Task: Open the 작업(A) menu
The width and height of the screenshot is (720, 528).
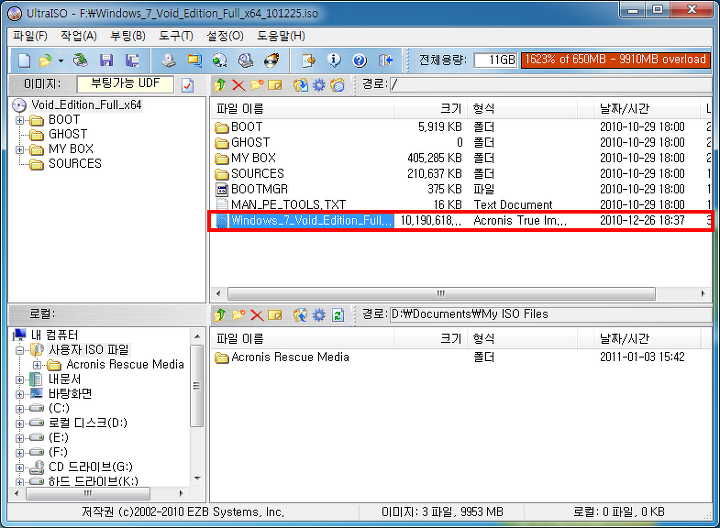Action: (79, 36)
